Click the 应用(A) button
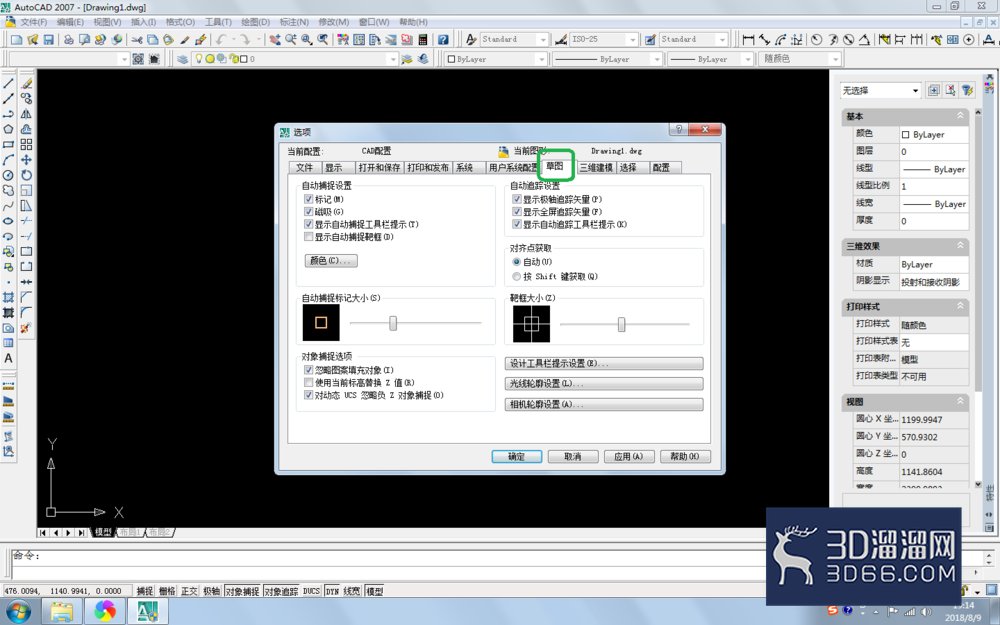Screen dimensions: 1000x625 click(x=629, y=457)
